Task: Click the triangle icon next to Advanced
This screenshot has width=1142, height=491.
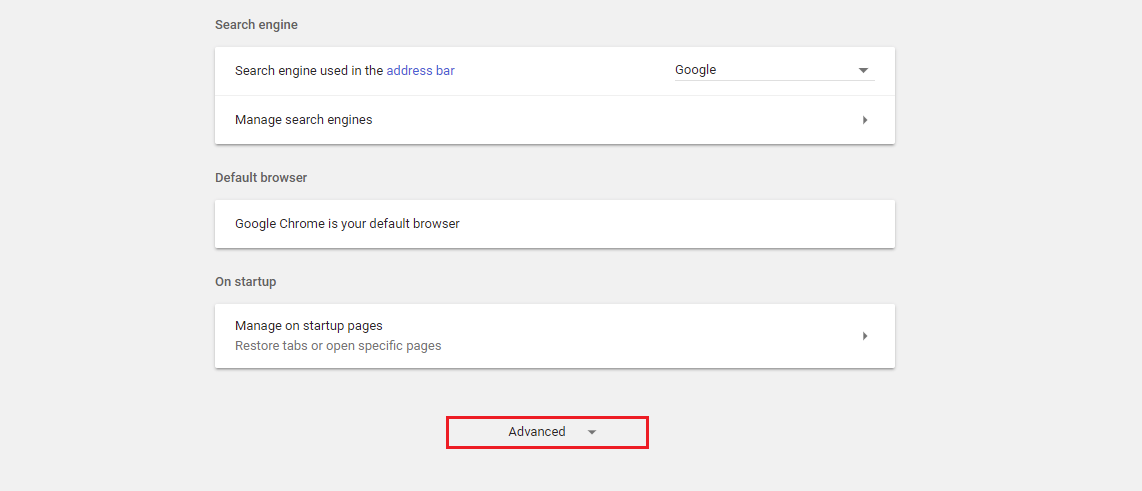Action: pos(592,432)
